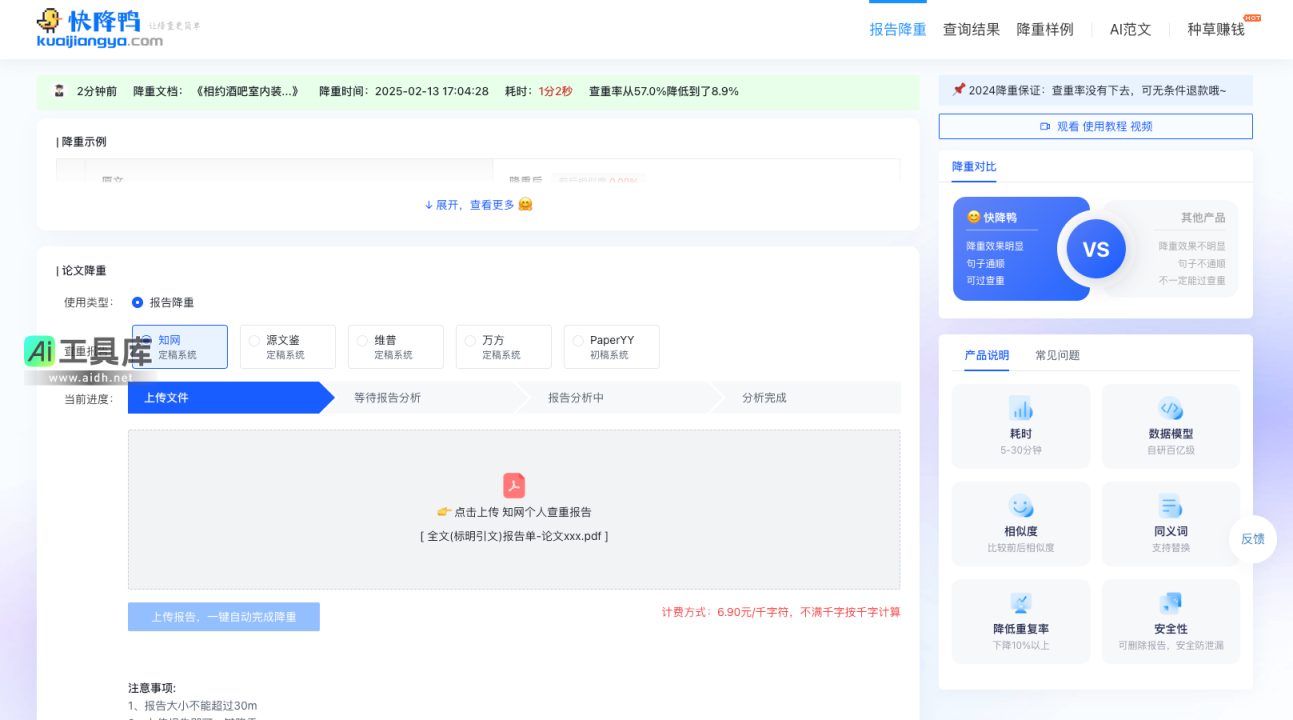The height and width of the screenshot is (720, 1293).
Task: Choose the 万方 定稿系统 option
Action: click(x=503, y=346)
